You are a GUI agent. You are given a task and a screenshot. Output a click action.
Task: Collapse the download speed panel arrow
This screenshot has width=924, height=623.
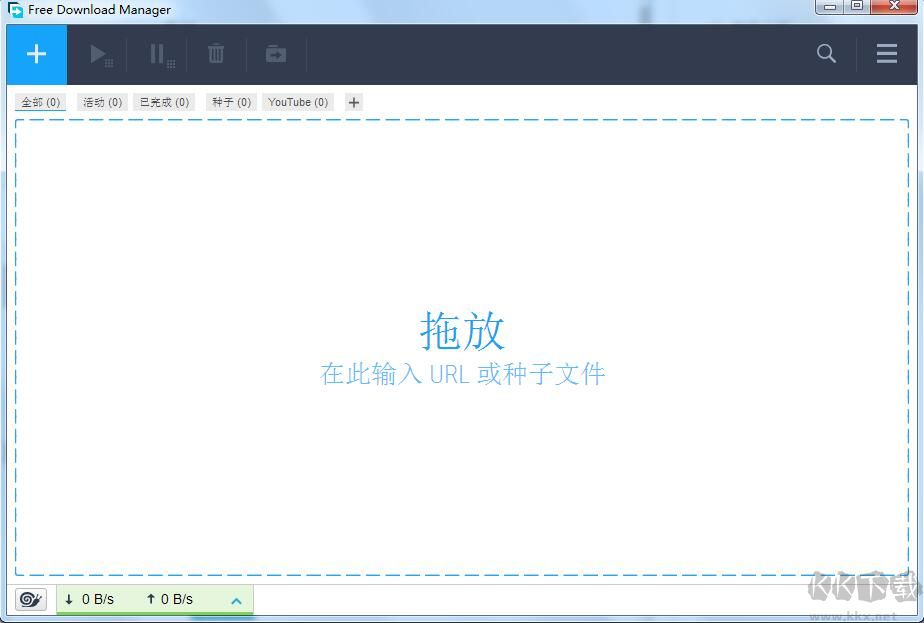[236, 600]
